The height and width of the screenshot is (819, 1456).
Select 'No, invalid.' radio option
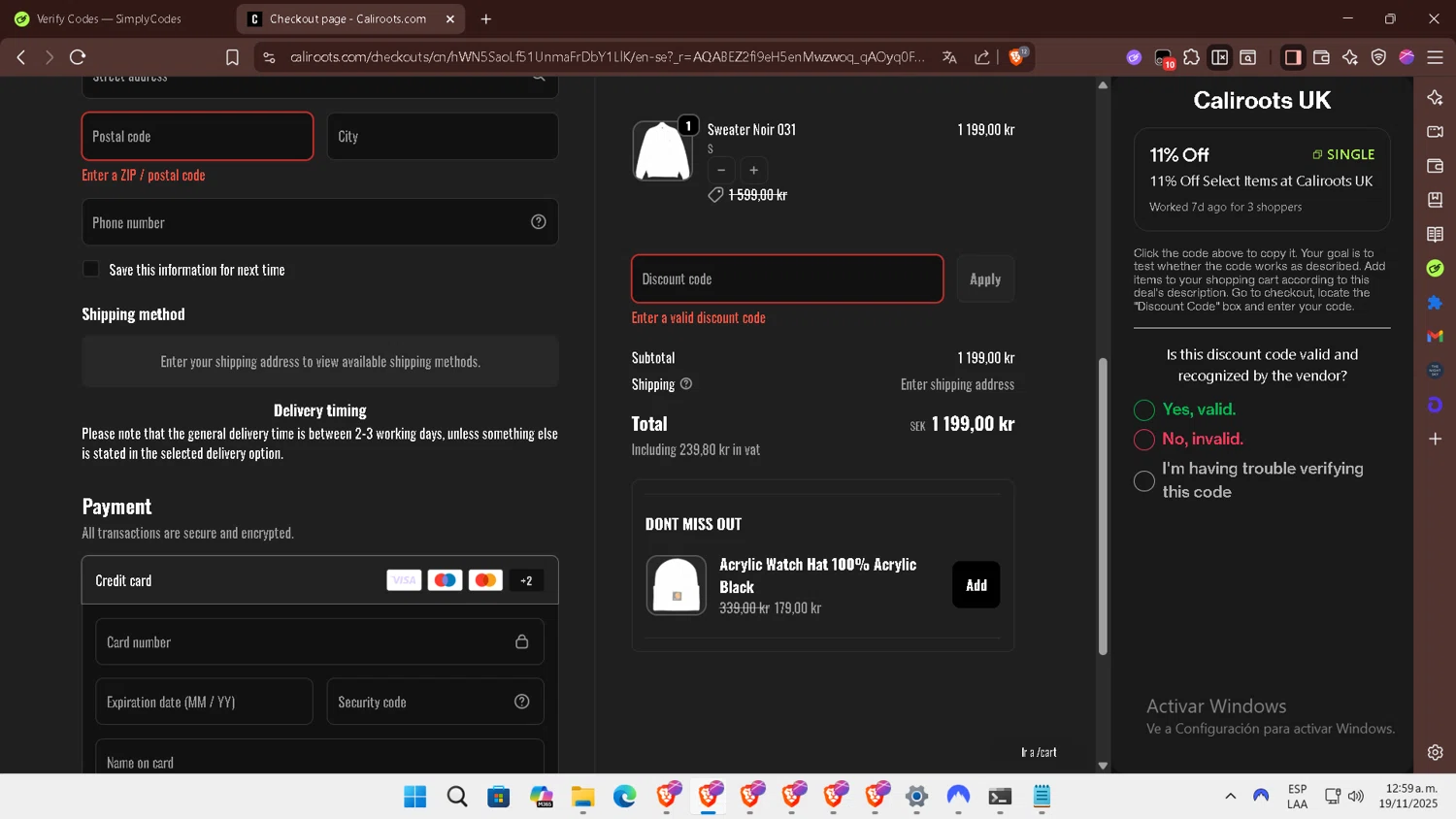[x=1144, y=440]
